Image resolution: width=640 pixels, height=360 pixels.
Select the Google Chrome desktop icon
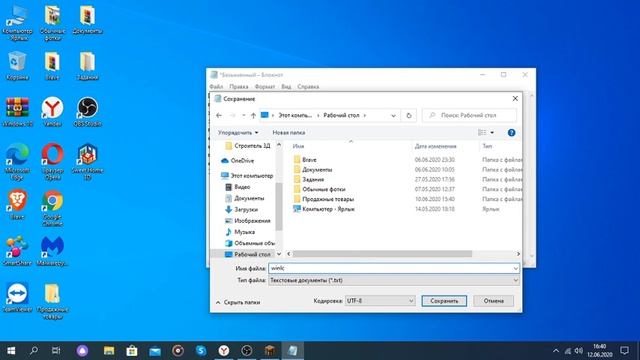tap(52, 208)
